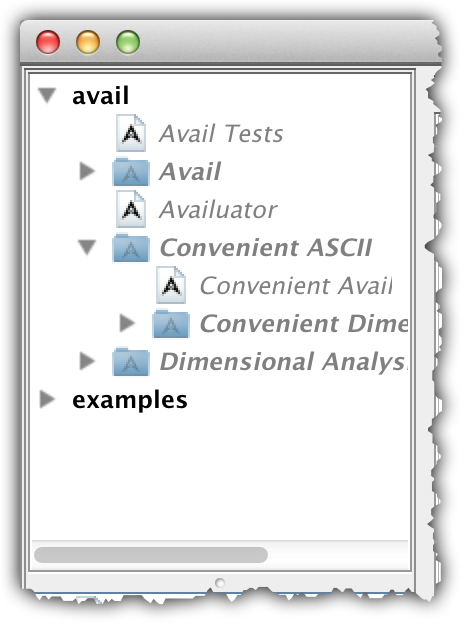Select the Avail Tests module label
The height and width of the screenshot is (626, 464).
click(x=221, y=133)
